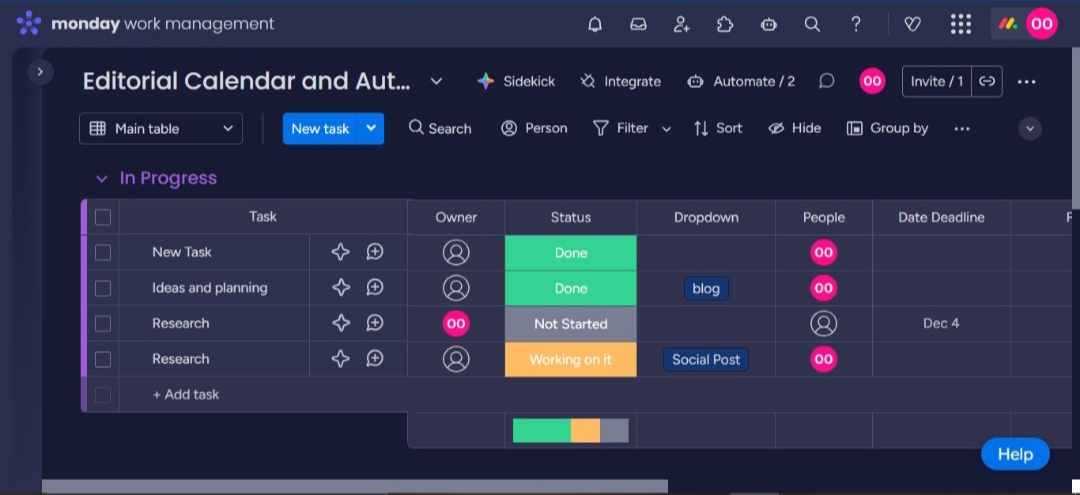This screenshot has height=495, width=1080.
Task: Copy the board link icon beside Invite
Action: pos(987,81)
